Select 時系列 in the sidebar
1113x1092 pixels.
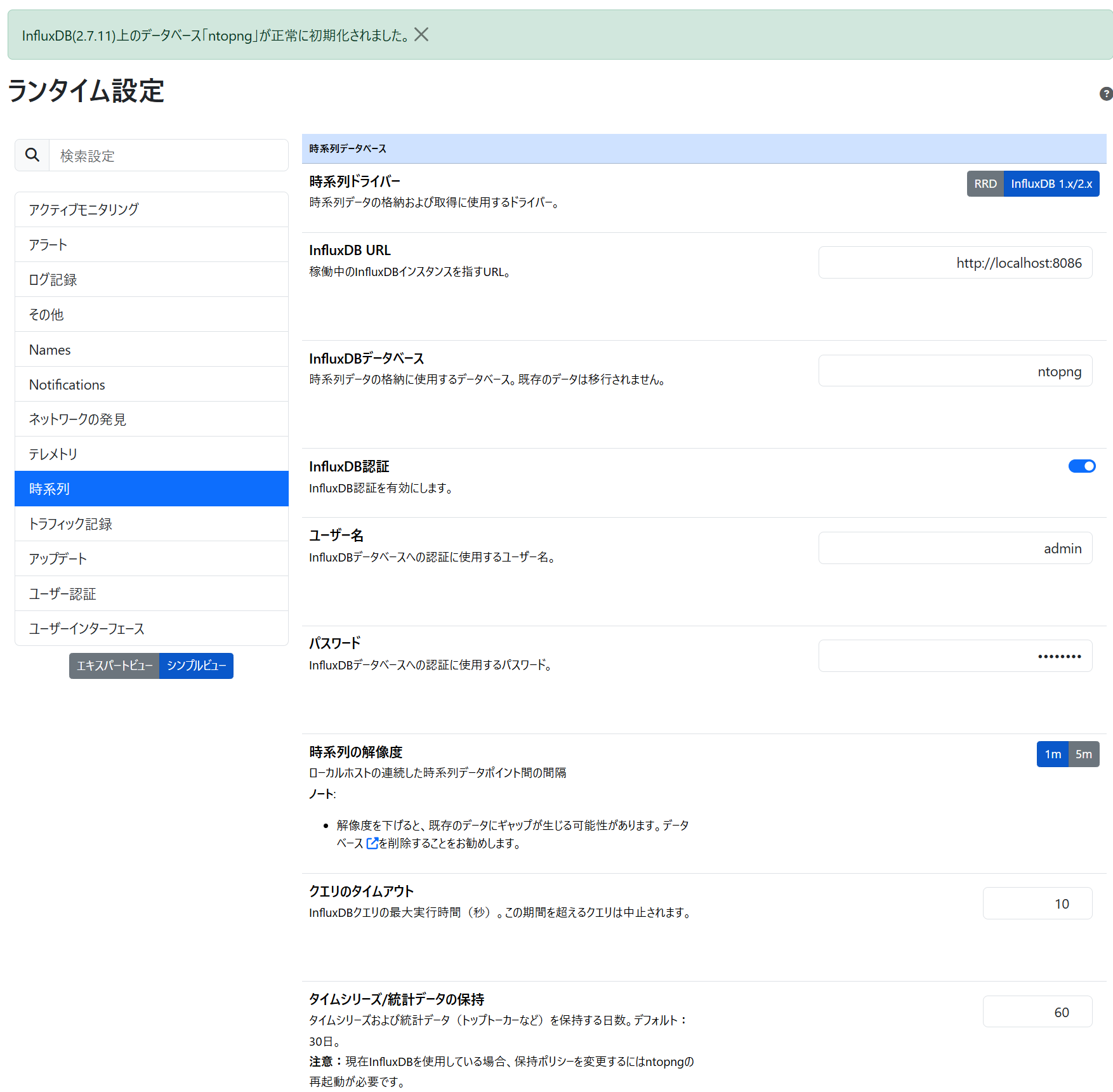click(x=151, y=489)
